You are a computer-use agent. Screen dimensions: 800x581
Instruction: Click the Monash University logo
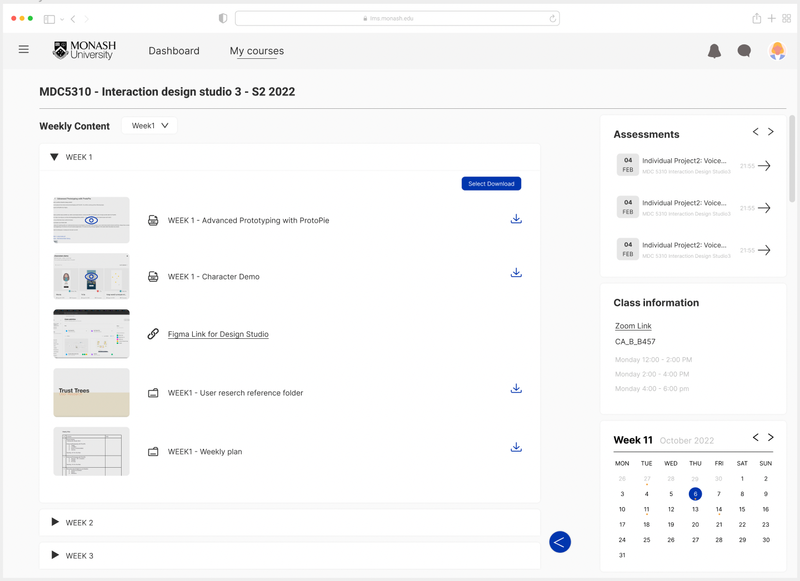coord(85,50)
